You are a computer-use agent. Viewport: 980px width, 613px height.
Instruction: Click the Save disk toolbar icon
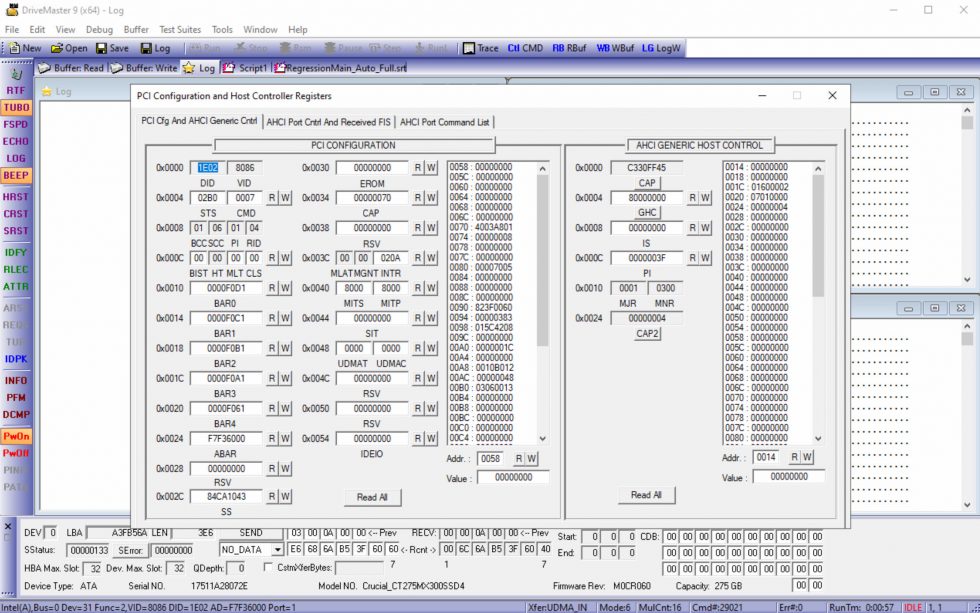coord(111,48)
